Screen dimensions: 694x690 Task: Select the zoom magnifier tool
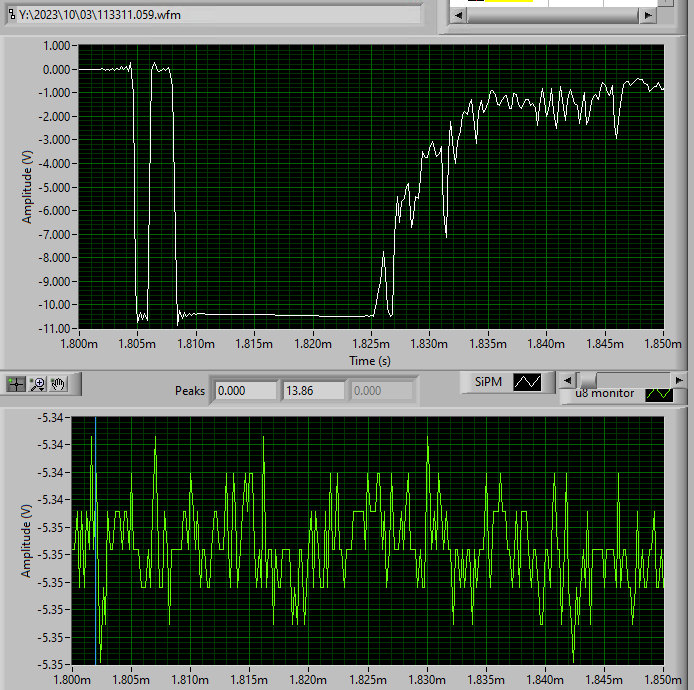(38, 384)
